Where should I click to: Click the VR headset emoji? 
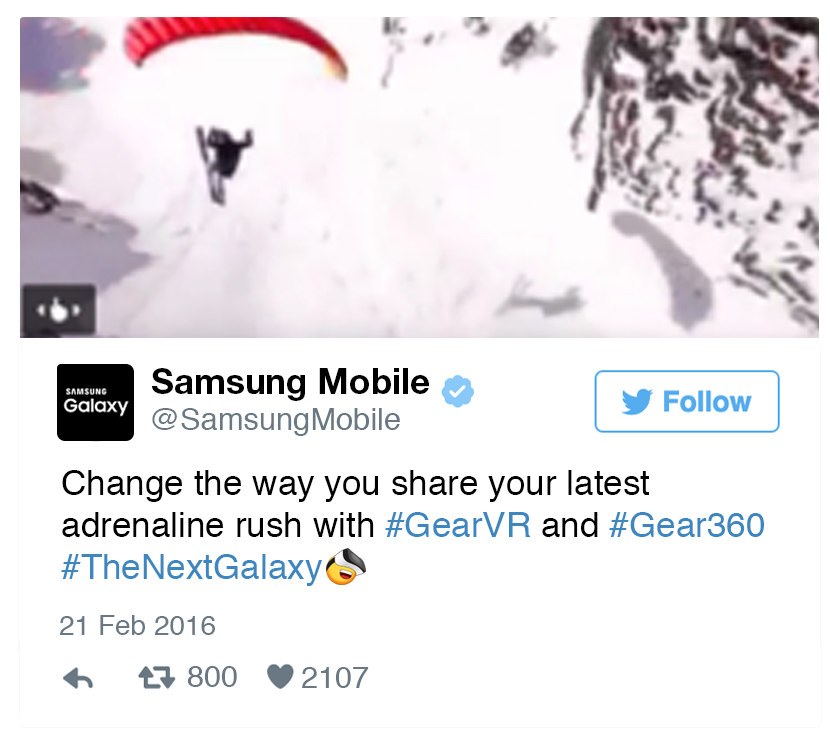pyautogui.click(x=345, y=567)
